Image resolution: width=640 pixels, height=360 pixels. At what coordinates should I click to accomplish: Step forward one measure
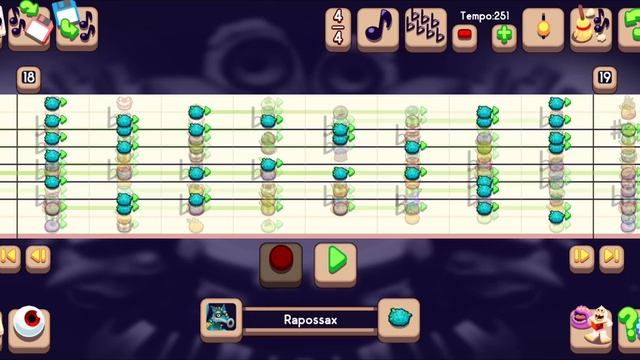pyautogui.click(x=582, y=258)
